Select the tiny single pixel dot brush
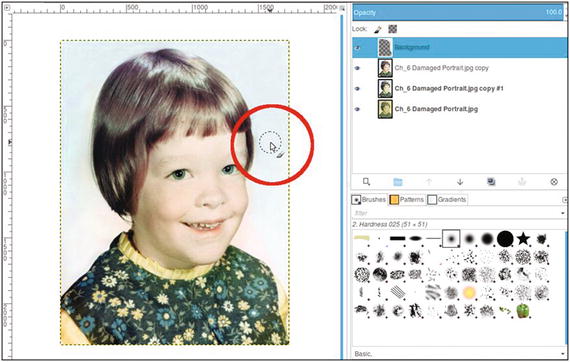The image size is (570, 362). [x=380, y=239]
